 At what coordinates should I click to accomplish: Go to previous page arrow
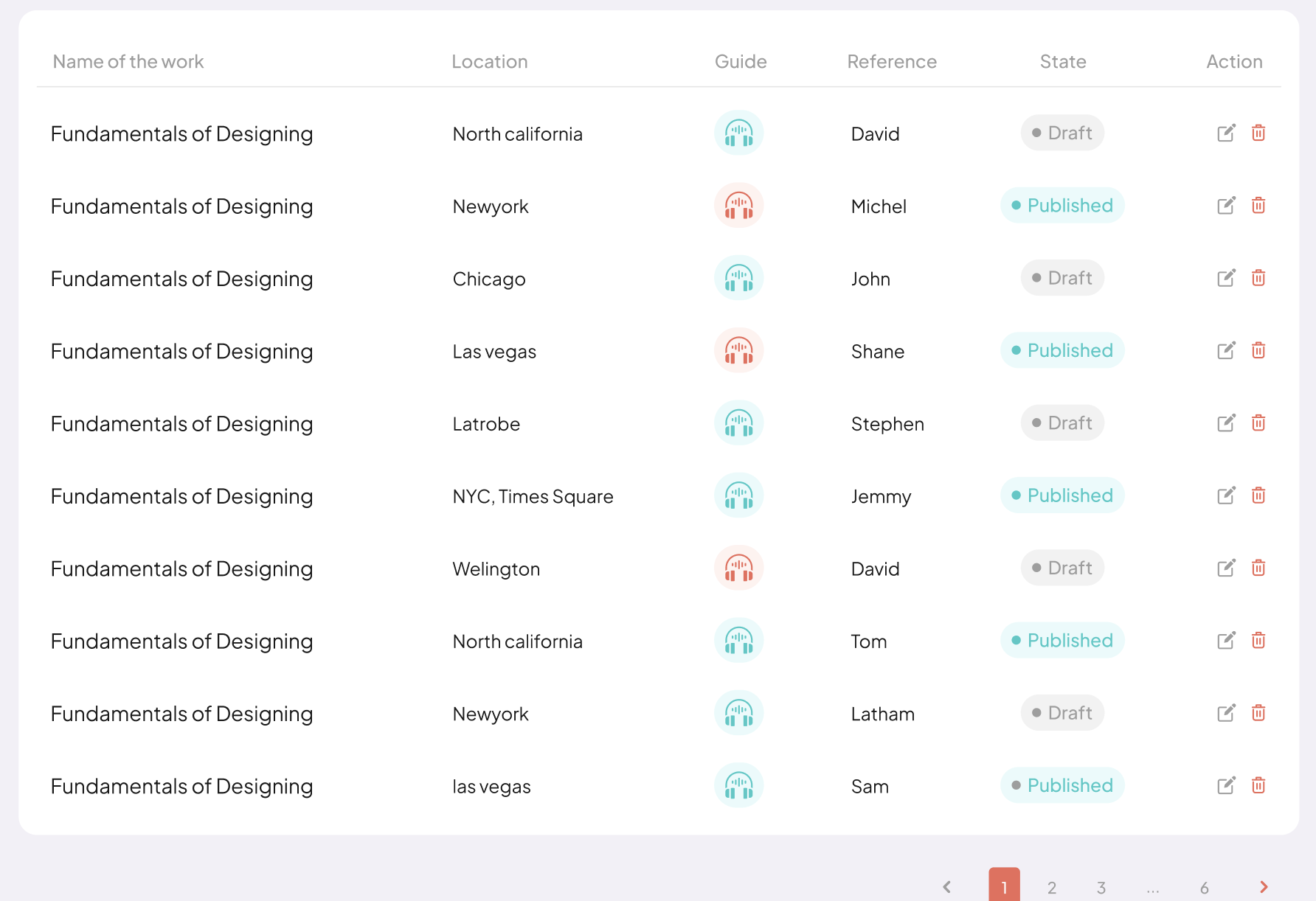947,887
